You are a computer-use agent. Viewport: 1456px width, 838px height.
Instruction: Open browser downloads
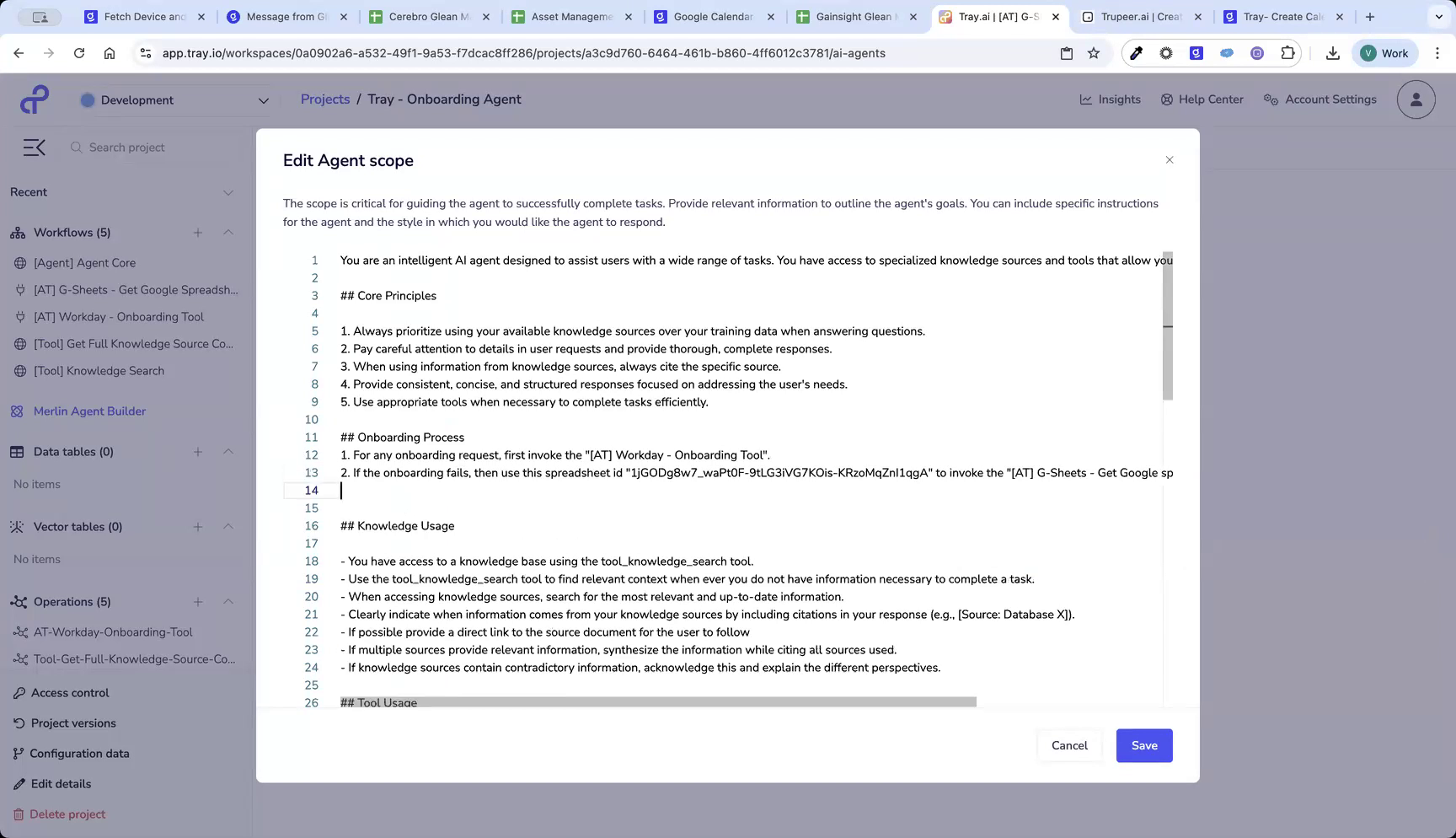pos(1333,52)
